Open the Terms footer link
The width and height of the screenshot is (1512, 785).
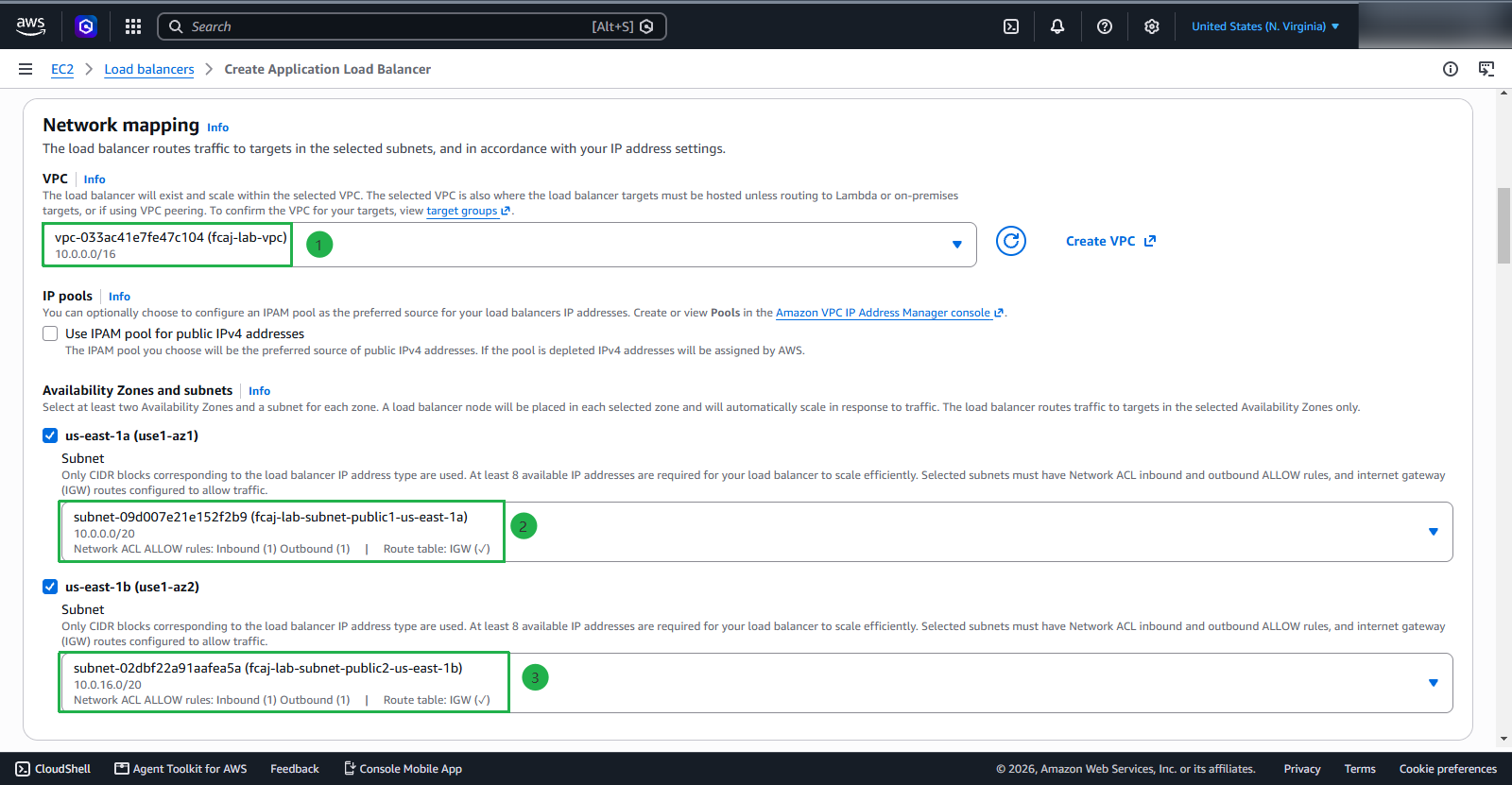1360,769
